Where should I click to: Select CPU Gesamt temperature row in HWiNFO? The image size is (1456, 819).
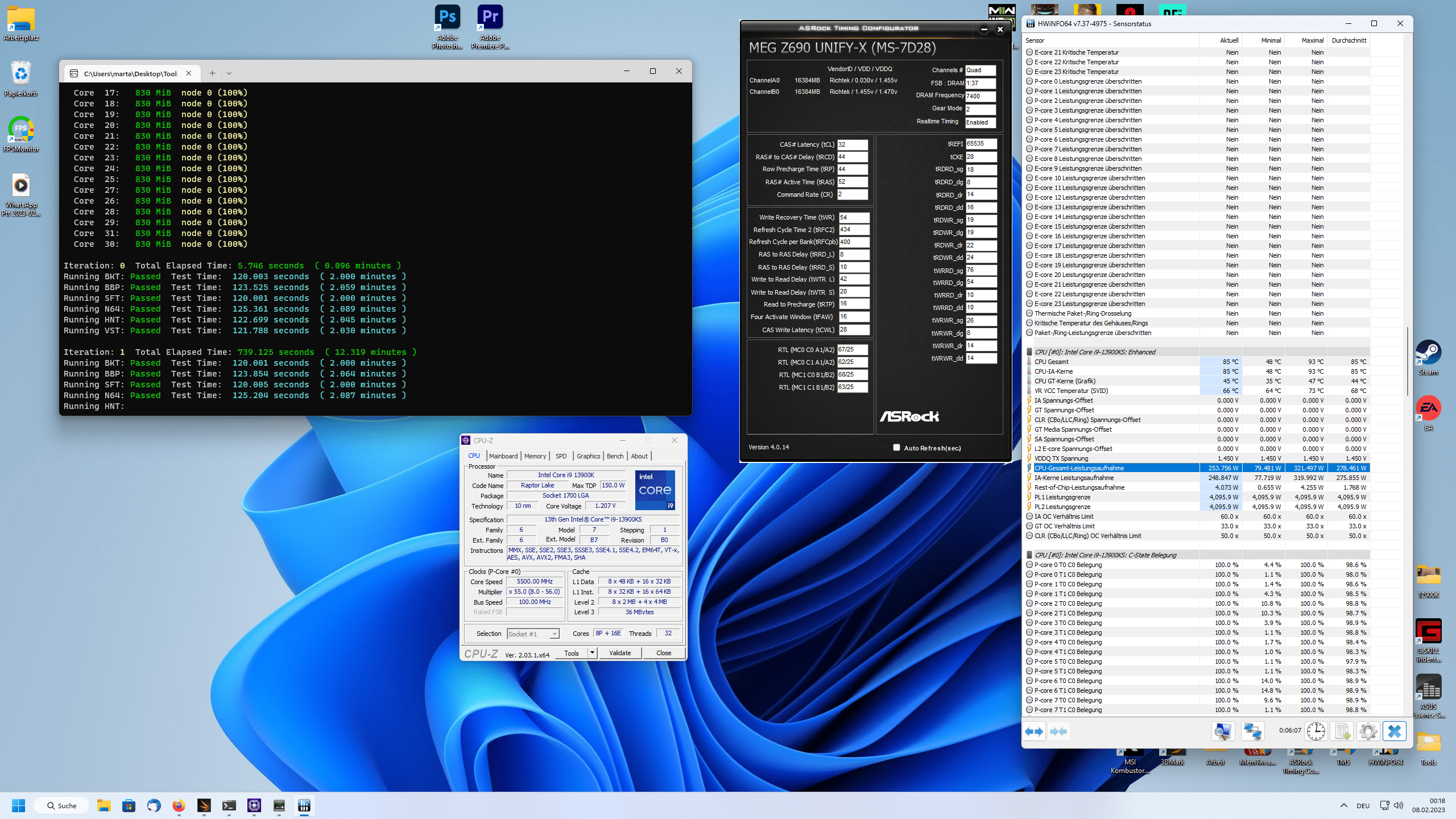click(1198, 362)
